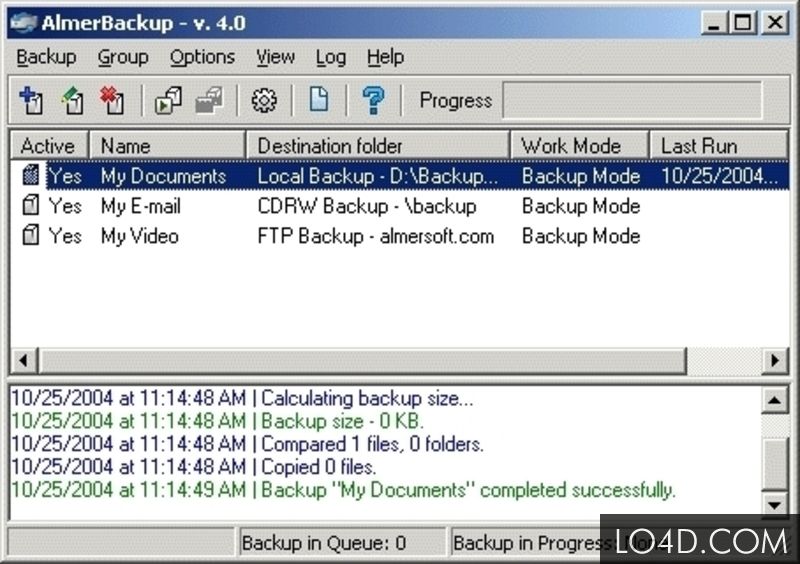The image size is (800, 564).
Task: Click the list's left scroll arrow
Action: point(23,360)
